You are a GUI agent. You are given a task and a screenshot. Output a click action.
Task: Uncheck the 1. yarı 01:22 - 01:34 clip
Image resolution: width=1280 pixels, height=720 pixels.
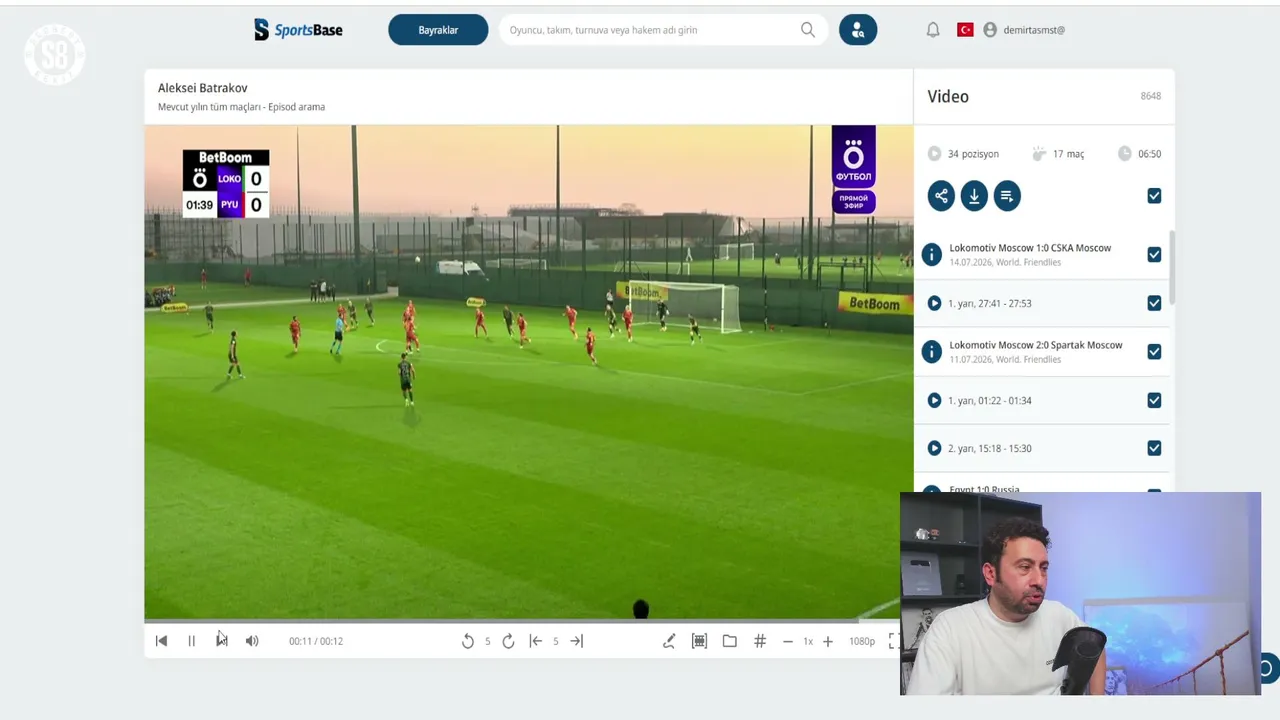pyautogui.click(x=1154, y=400)
